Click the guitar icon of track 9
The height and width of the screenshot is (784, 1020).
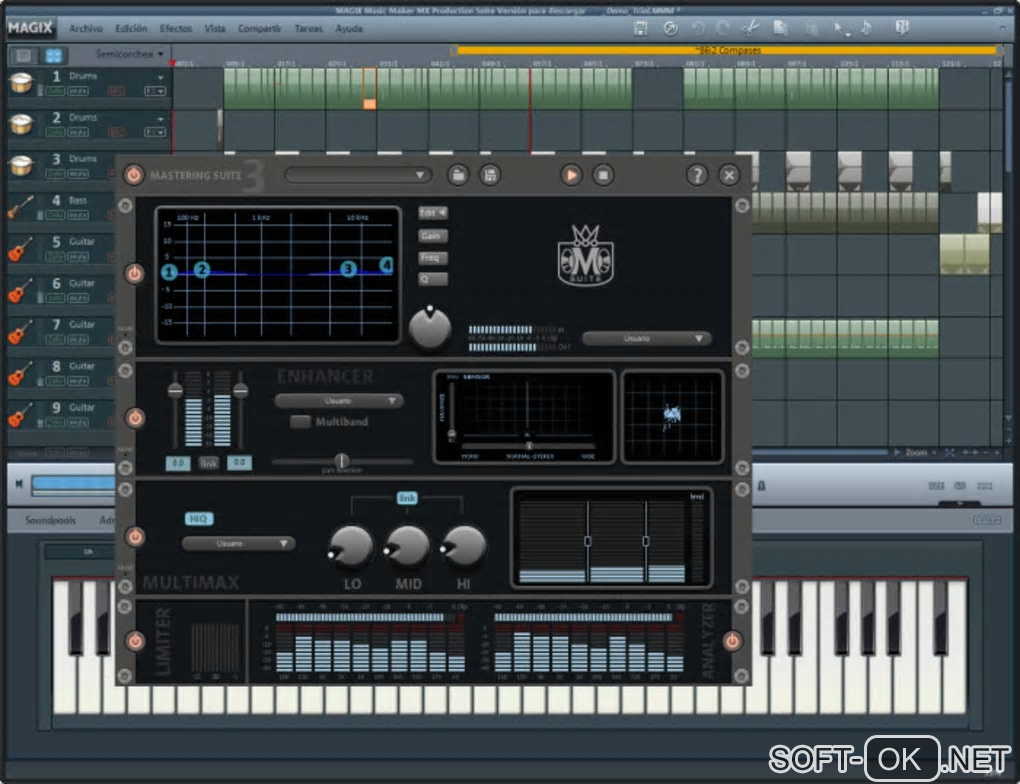21,415
